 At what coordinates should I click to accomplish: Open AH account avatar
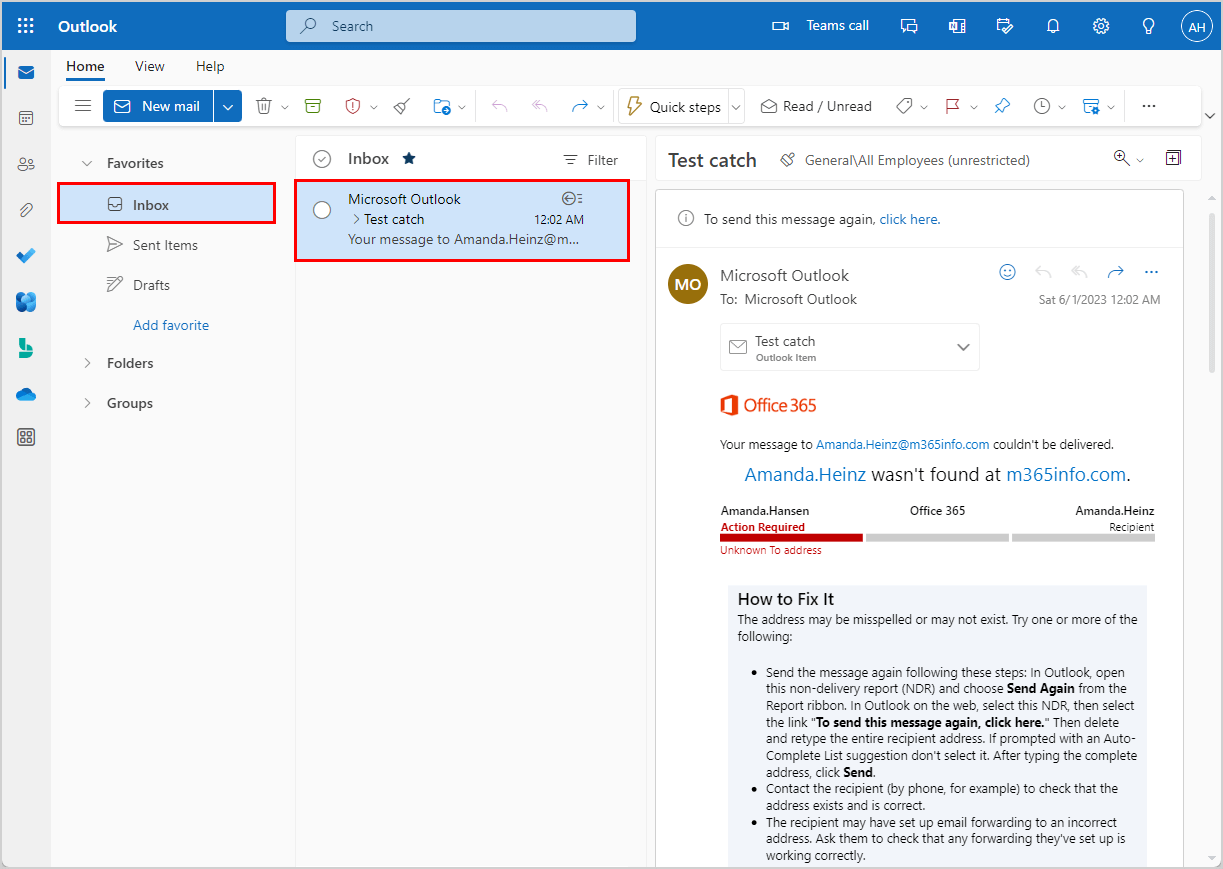[1196, 26]
